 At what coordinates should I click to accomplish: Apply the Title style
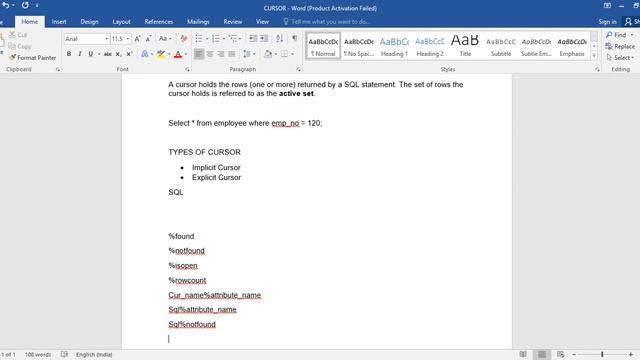click(x=465, y=46)
